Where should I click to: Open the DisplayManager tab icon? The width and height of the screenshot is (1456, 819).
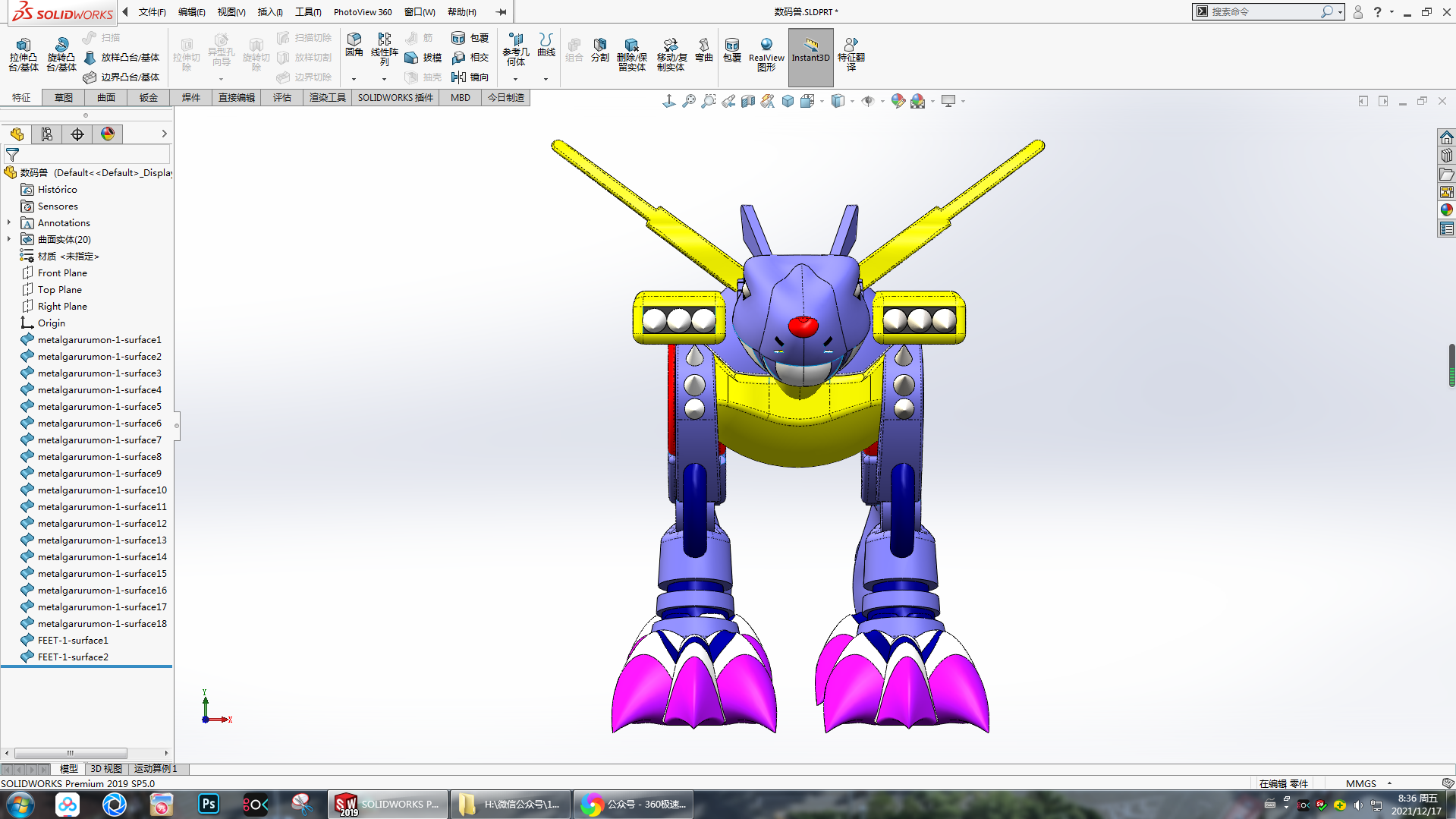coord(108,134)
